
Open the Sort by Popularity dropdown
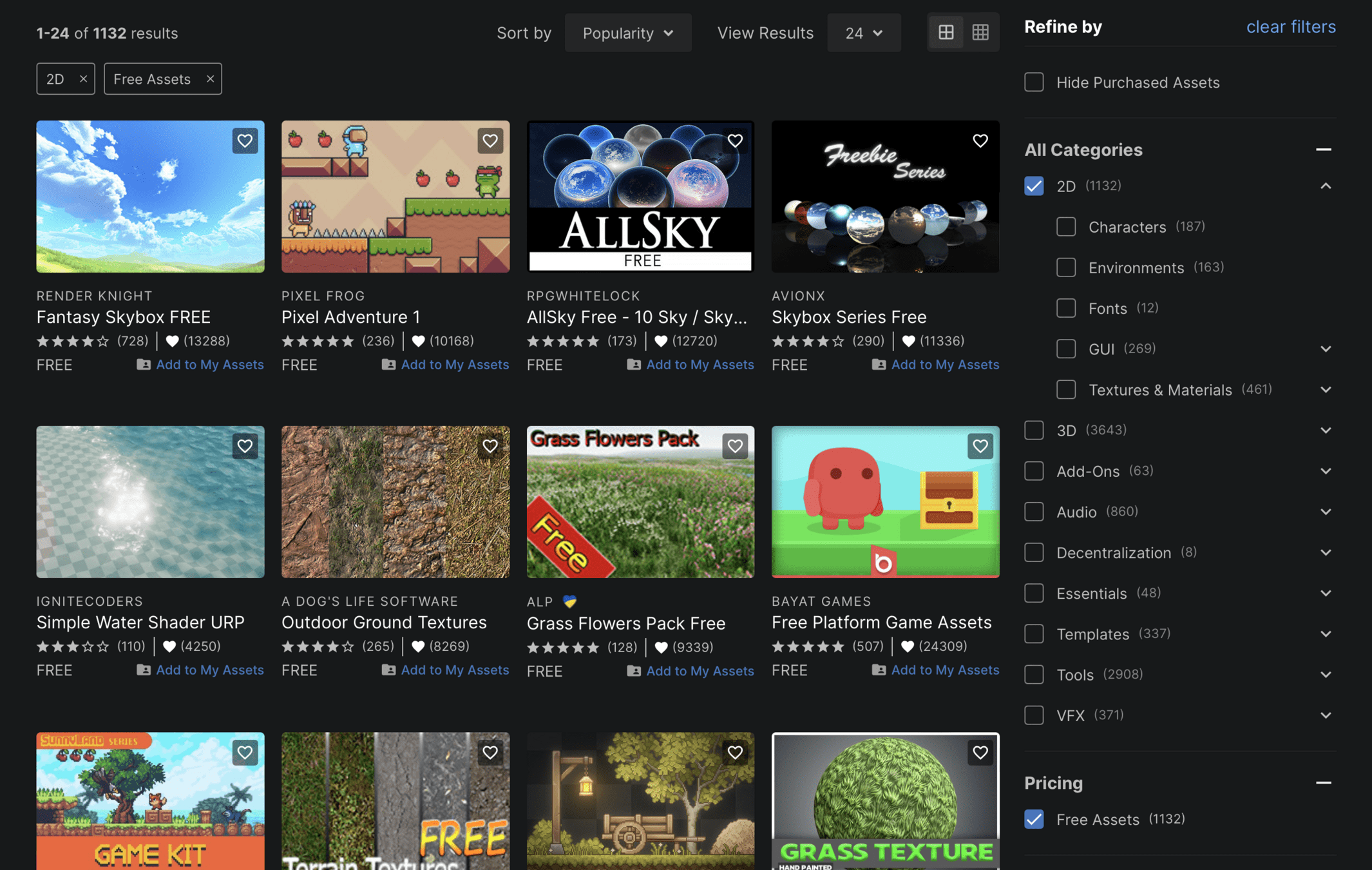click(x=627, y=33)
